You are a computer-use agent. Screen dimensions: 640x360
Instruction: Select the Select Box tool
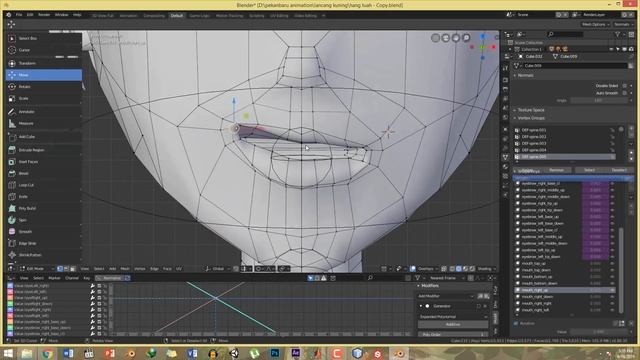[x=44, y=38]
